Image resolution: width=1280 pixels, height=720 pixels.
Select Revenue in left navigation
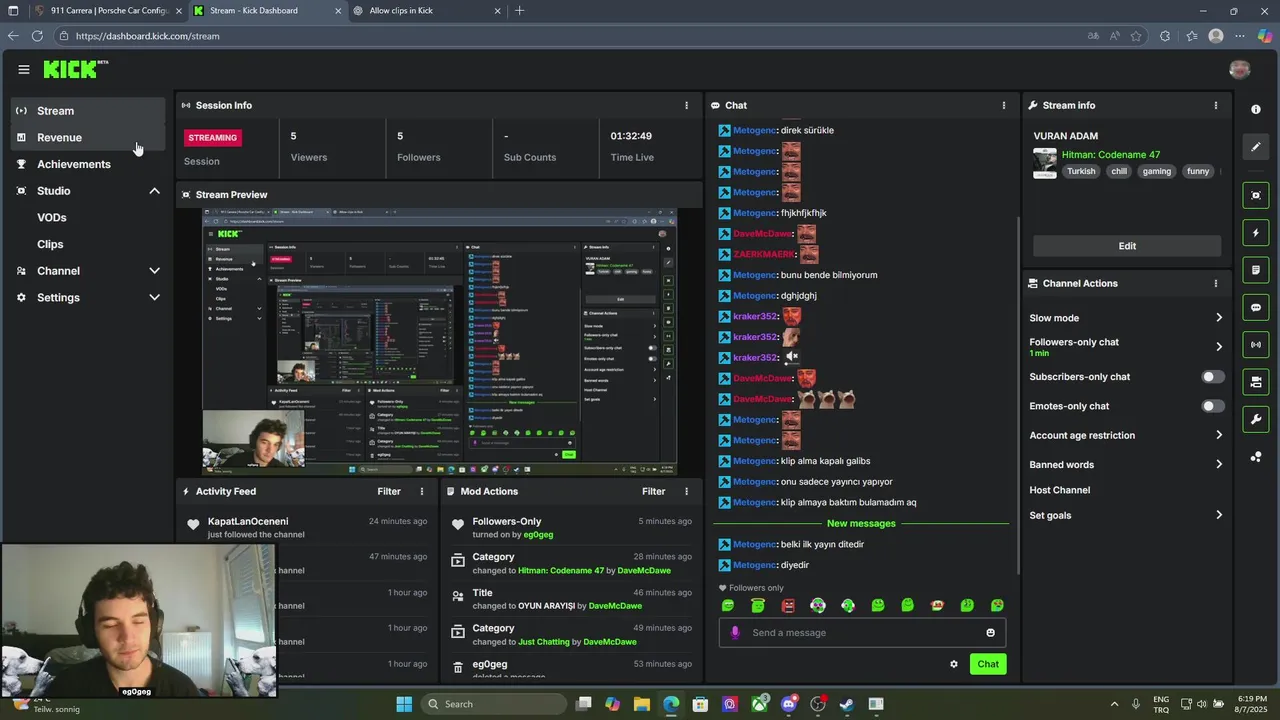[89, 137]
